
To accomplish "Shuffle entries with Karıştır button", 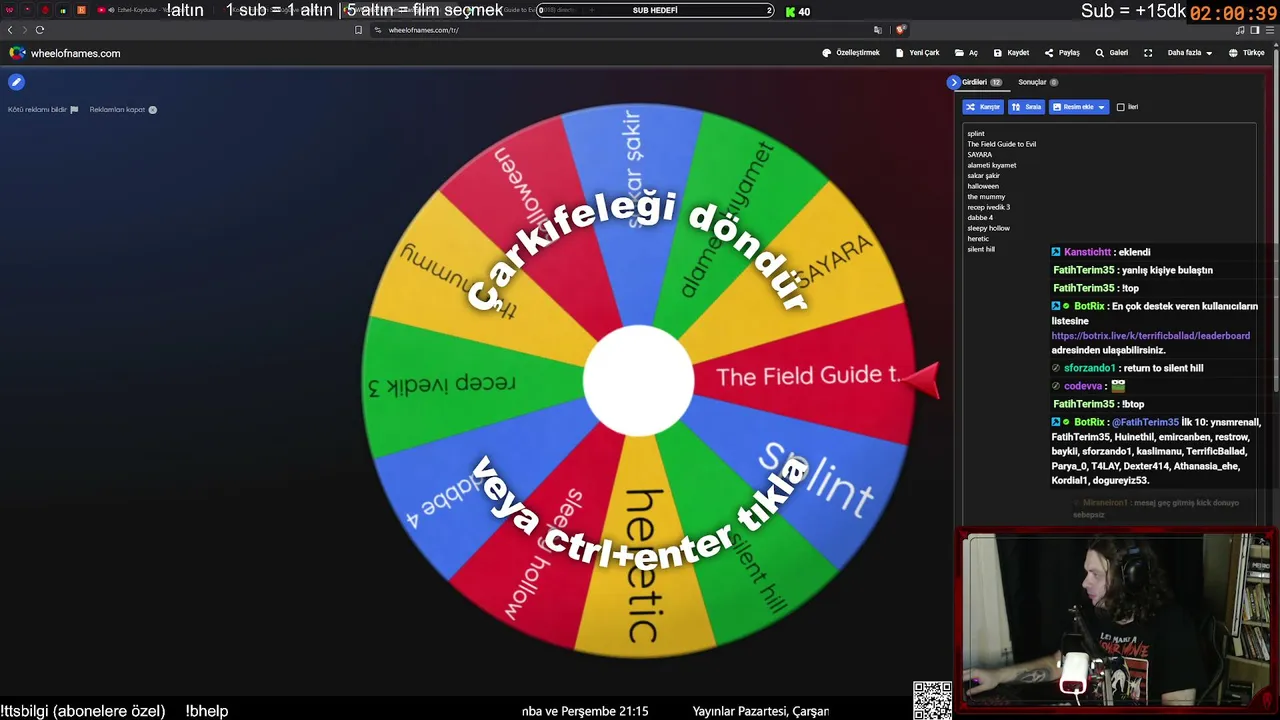I will click(x=983, y=107).
